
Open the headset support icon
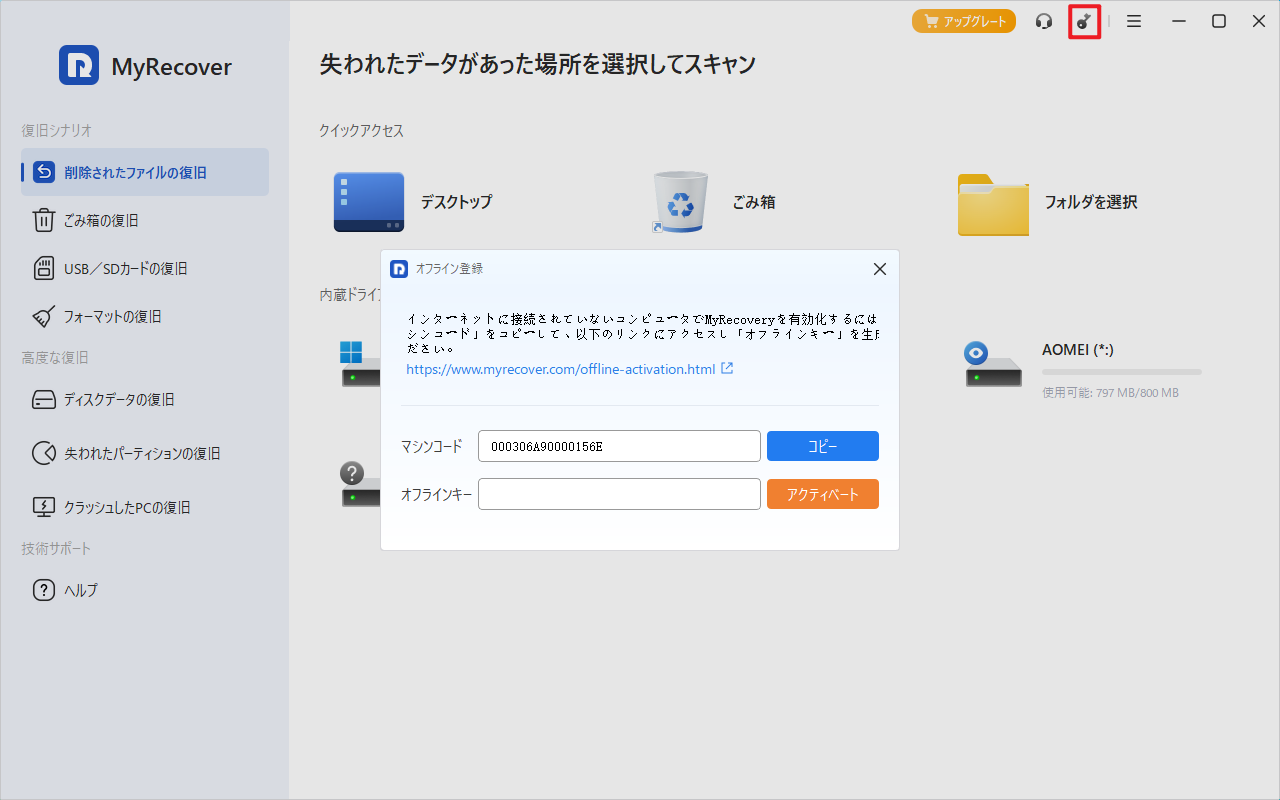point(1044,21)
